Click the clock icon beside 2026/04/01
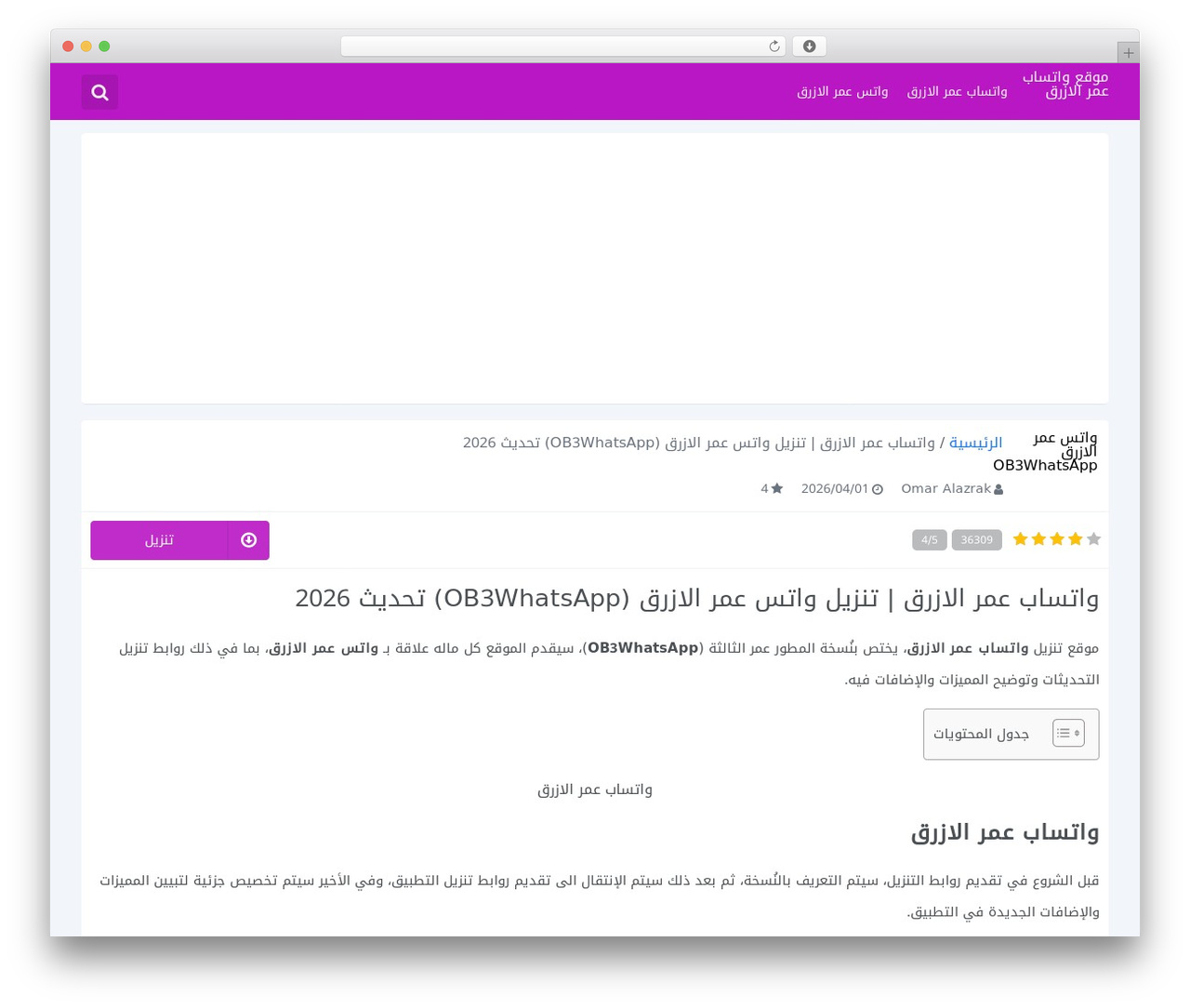The image size is (1190, 1008). (x=878, y=489)
